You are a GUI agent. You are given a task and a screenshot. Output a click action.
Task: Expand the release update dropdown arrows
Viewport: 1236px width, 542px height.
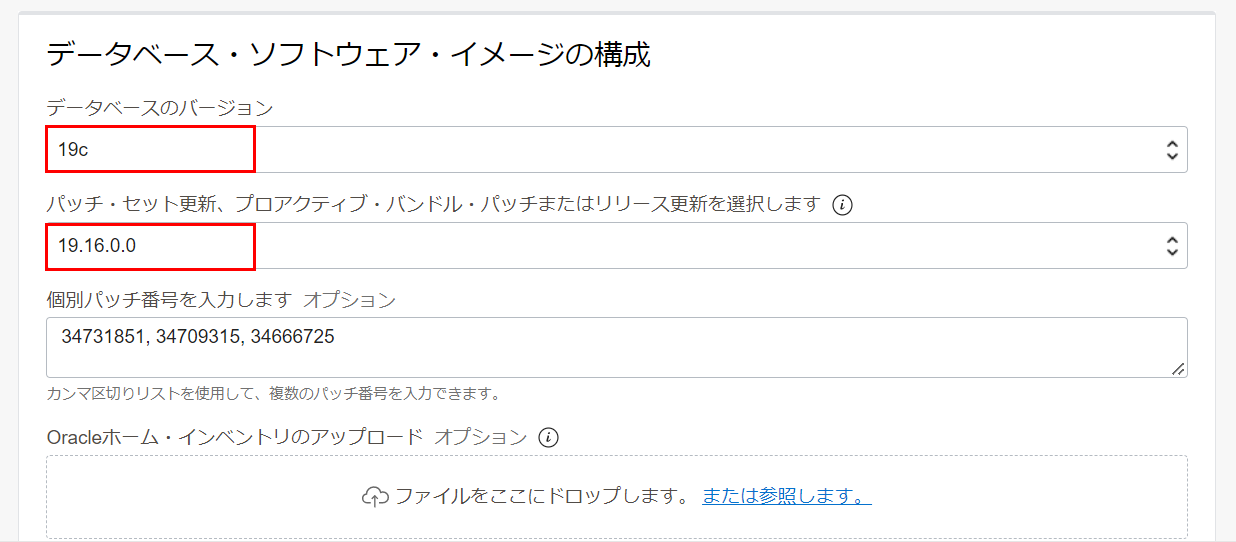tap(1172, 246)
